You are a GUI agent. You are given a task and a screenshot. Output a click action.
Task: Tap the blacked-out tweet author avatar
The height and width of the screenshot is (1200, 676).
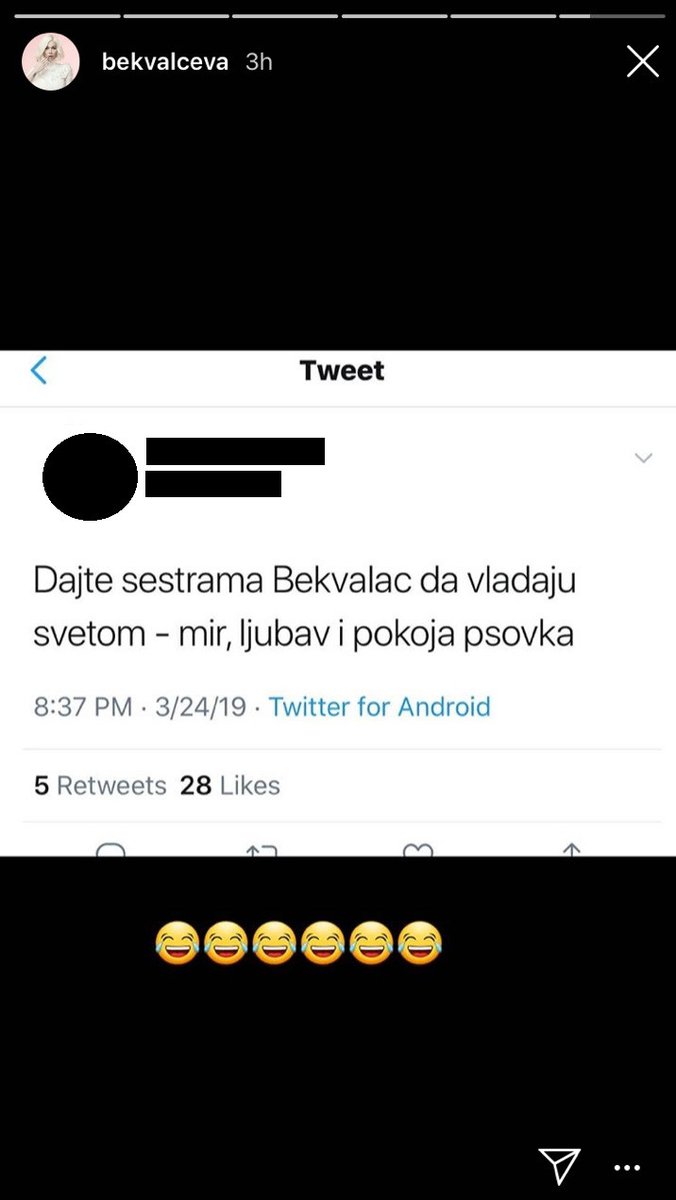point(90,477)
